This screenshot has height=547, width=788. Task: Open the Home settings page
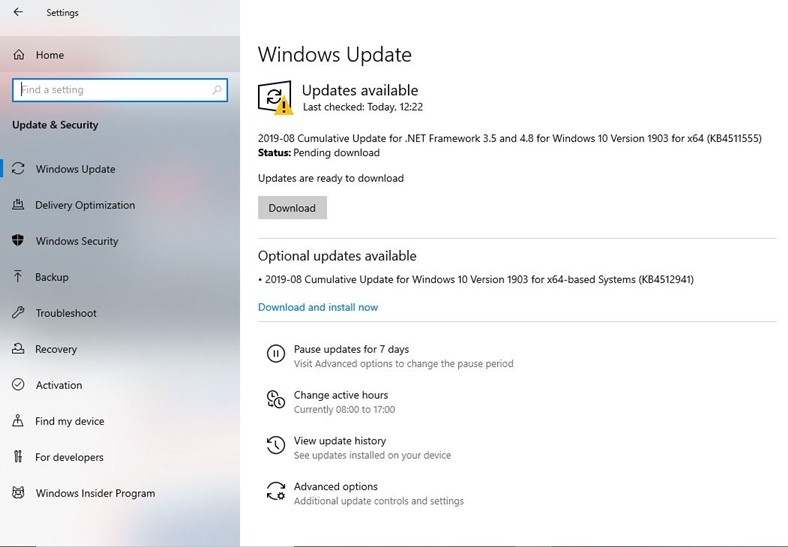pyautogui.click(x=120, y=55)
